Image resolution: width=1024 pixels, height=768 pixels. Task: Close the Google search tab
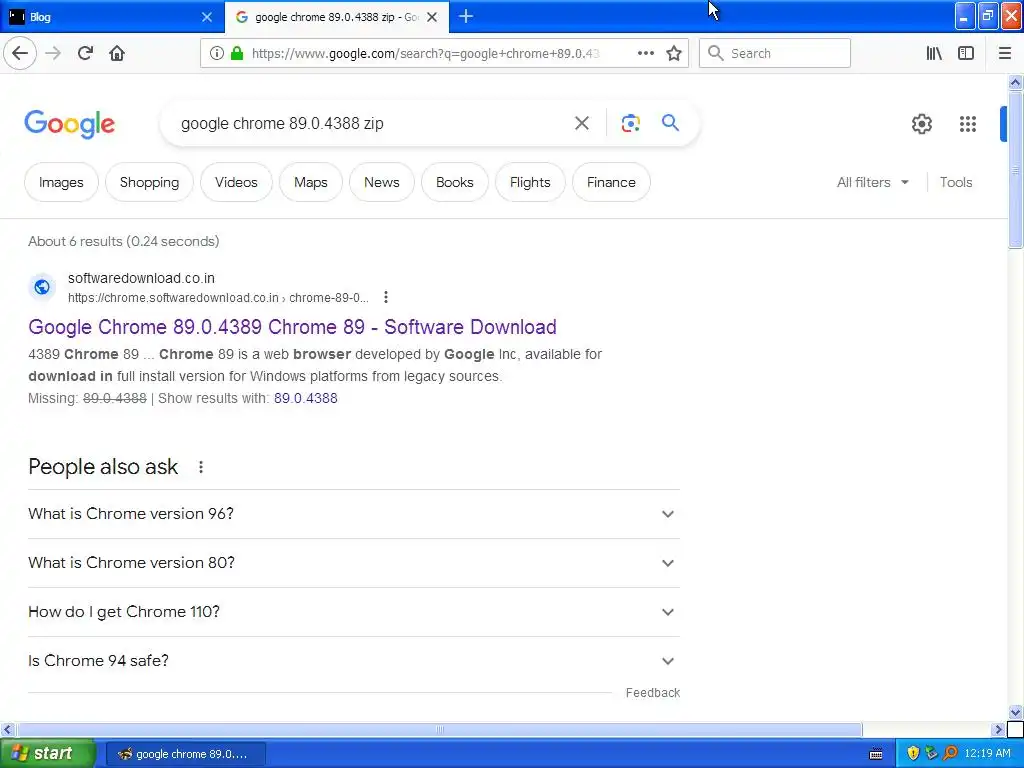[432, 17]
